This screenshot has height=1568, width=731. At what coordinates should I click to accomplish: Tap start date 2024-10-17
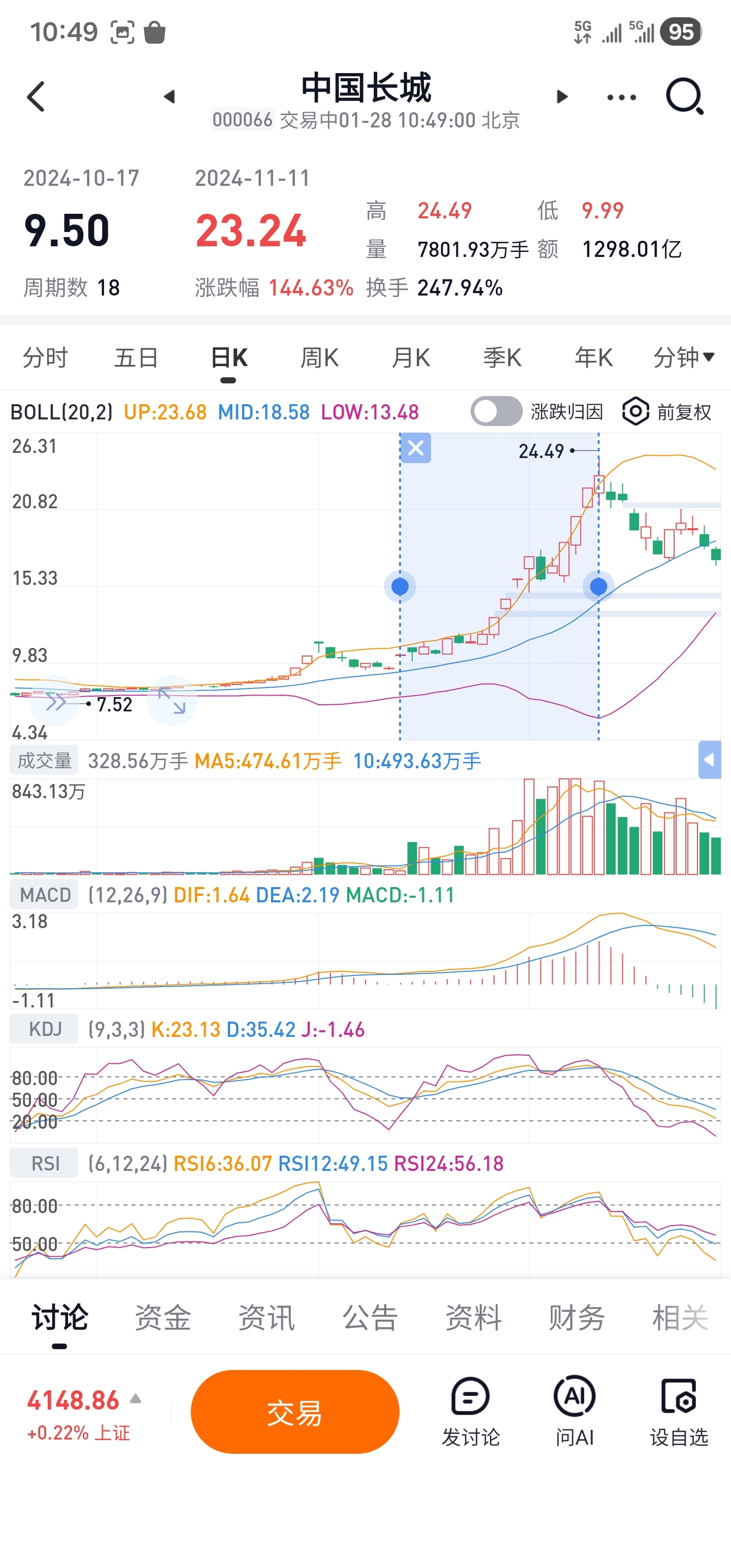tap(82, 178)
